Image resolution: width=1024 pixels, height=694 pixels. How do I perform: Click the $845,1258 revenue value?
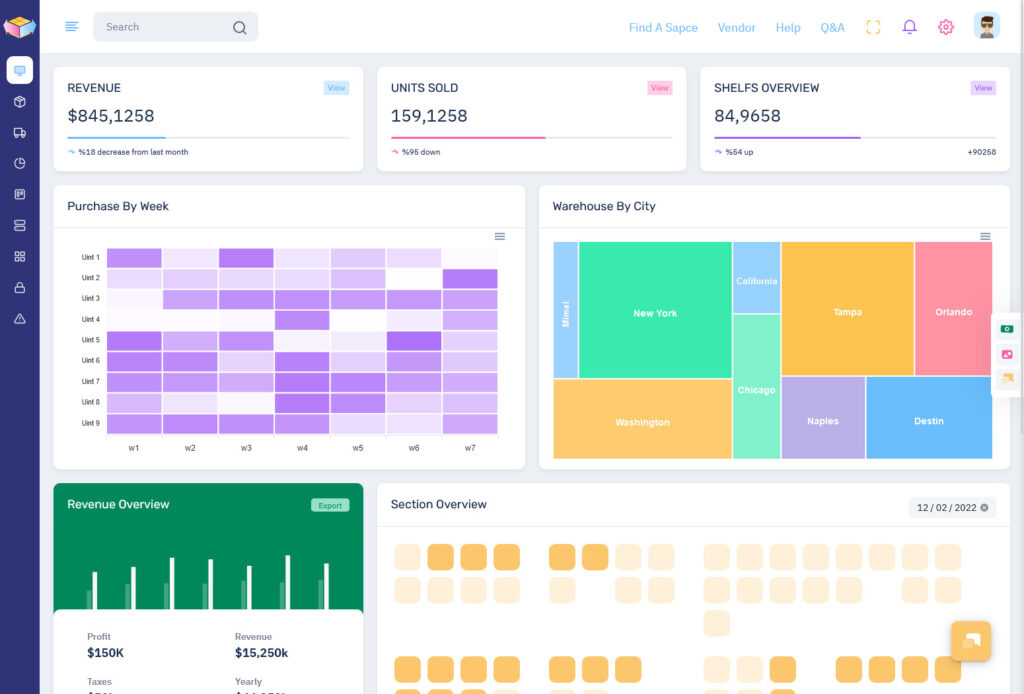point(111,116)
